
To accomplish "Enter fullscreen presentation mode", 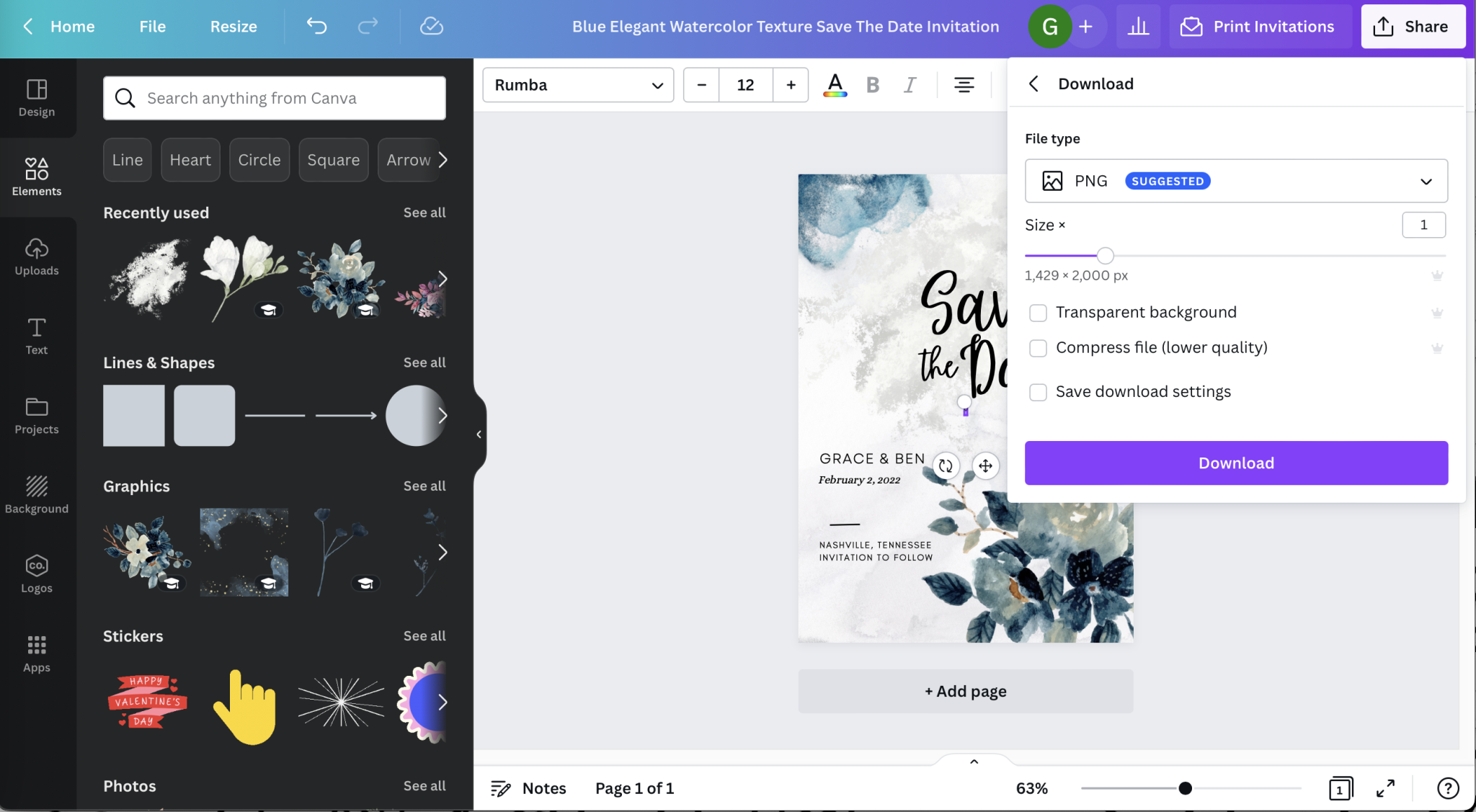I will [1384, 788].
